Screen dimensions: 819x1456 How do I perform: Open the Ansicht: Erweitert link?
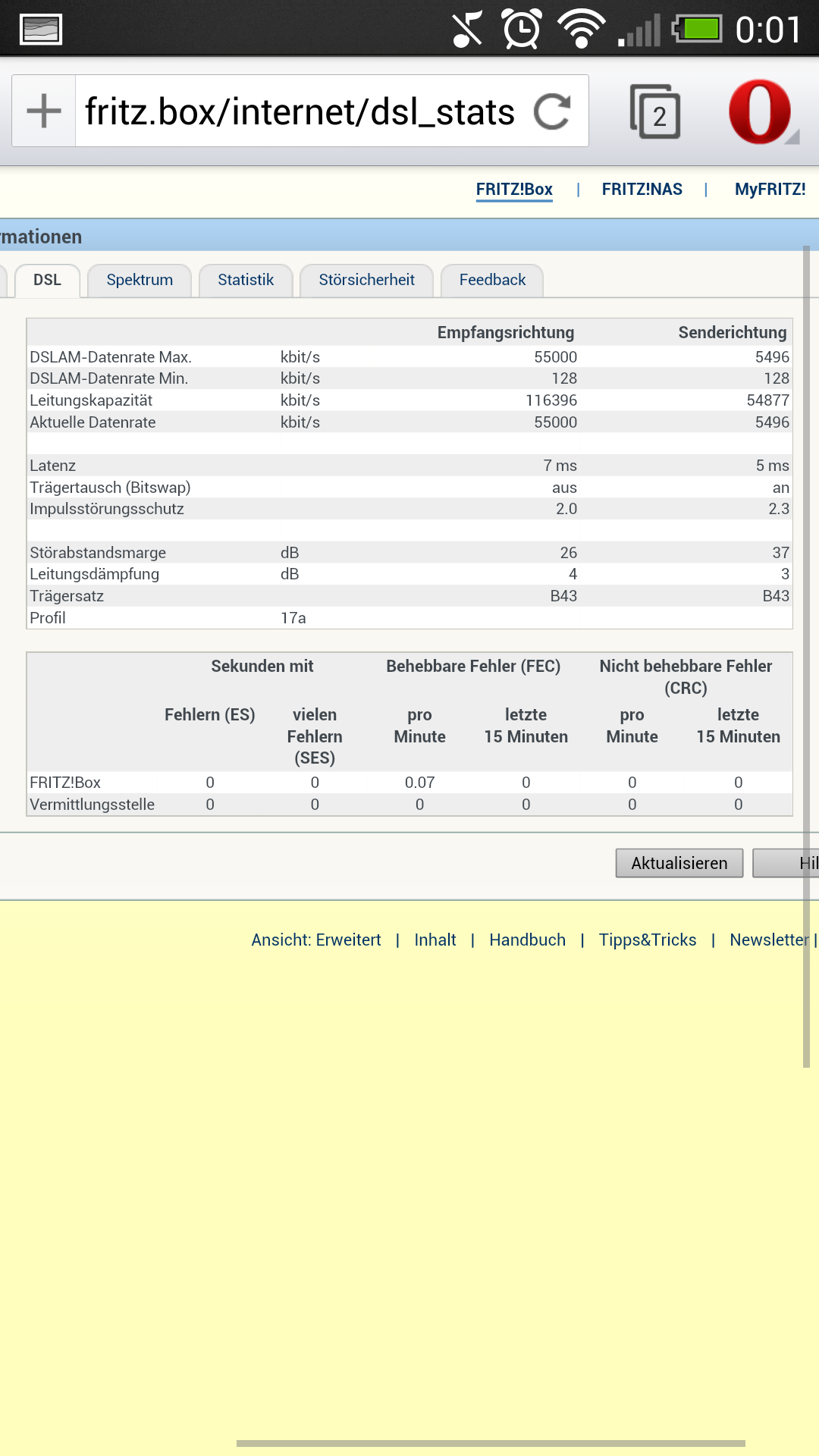pos(316,940)
